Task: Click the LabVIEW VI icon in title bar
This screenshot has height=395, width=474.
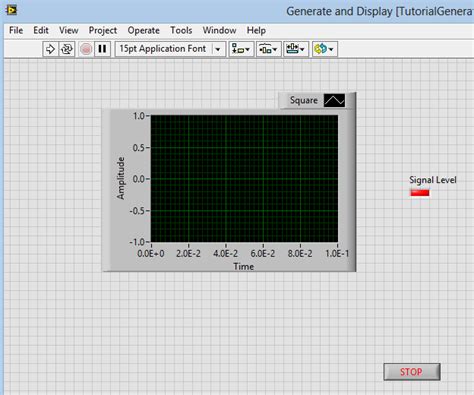Action: [x=11, y=10]
